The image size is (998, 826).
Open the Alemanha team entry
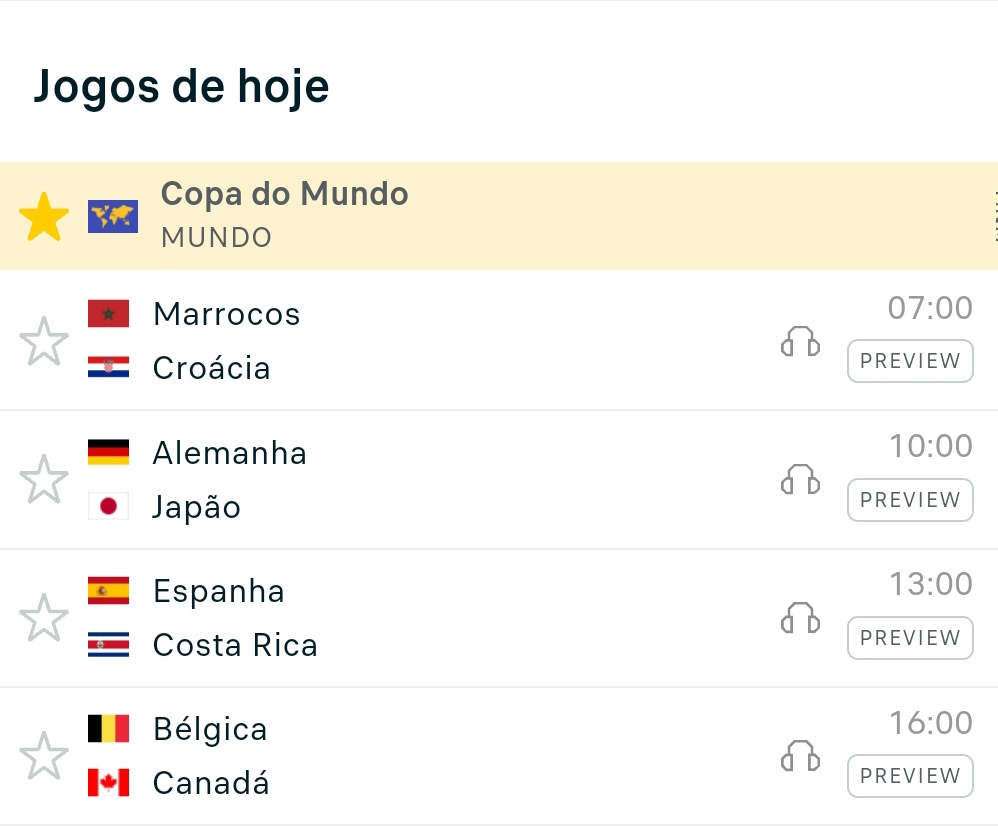point(230,453)
